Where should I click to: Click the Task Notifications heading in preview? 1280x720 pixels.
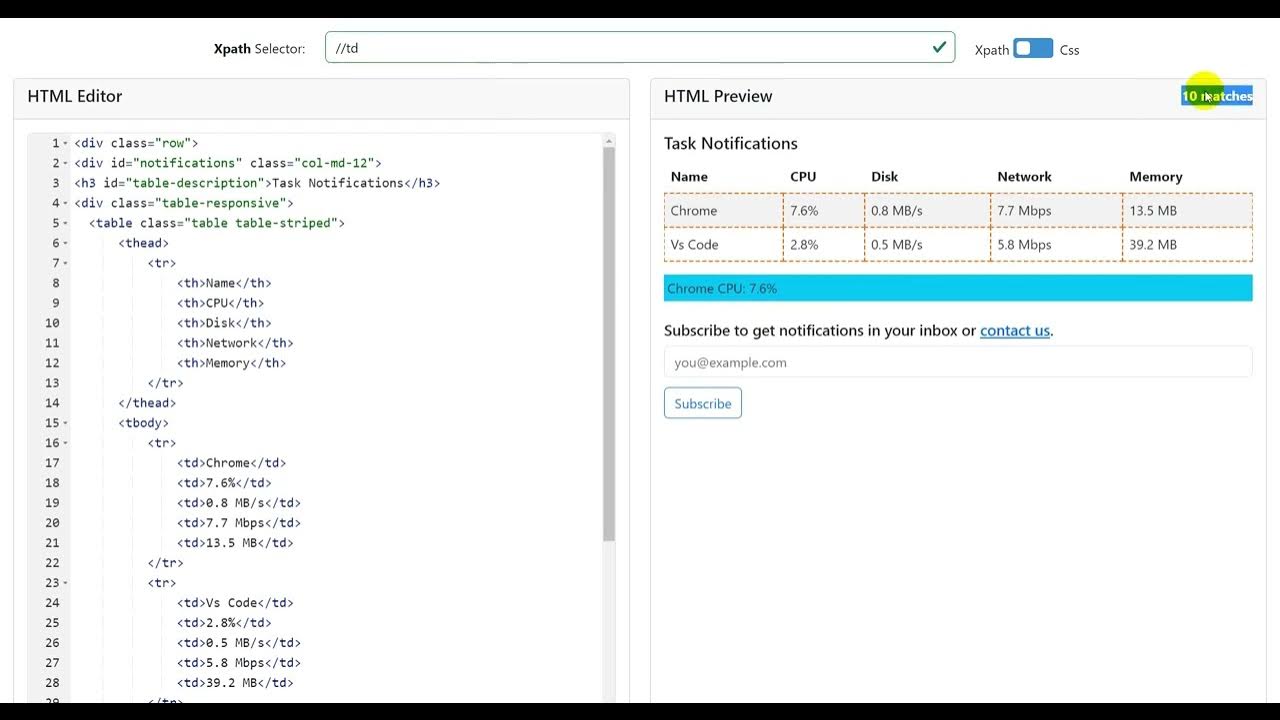click(x=731, y=143)
